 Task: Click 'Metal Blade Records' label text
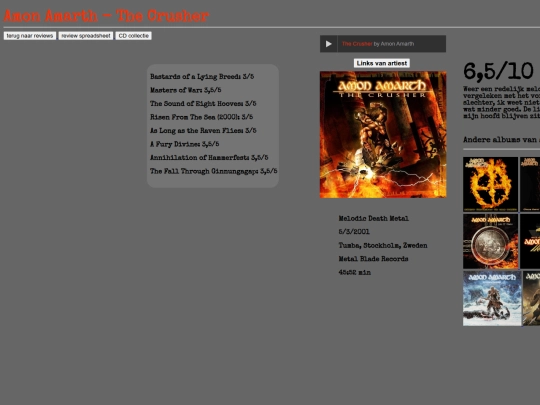373,259
